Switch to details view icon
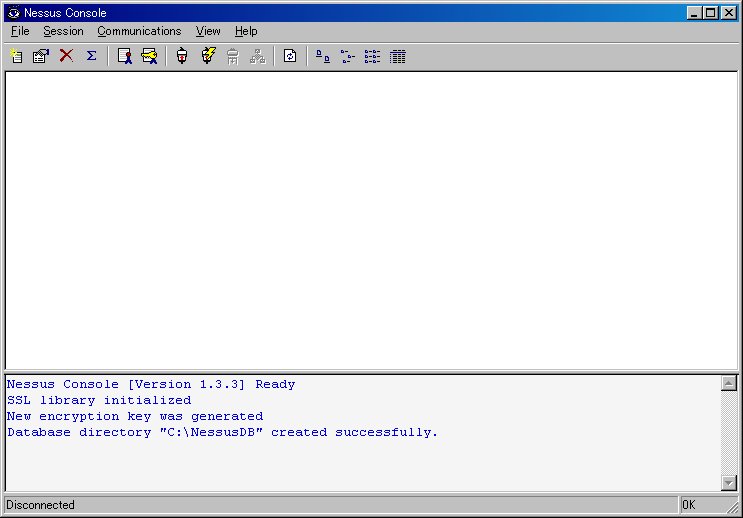743x518 pixels. [398, 56]
